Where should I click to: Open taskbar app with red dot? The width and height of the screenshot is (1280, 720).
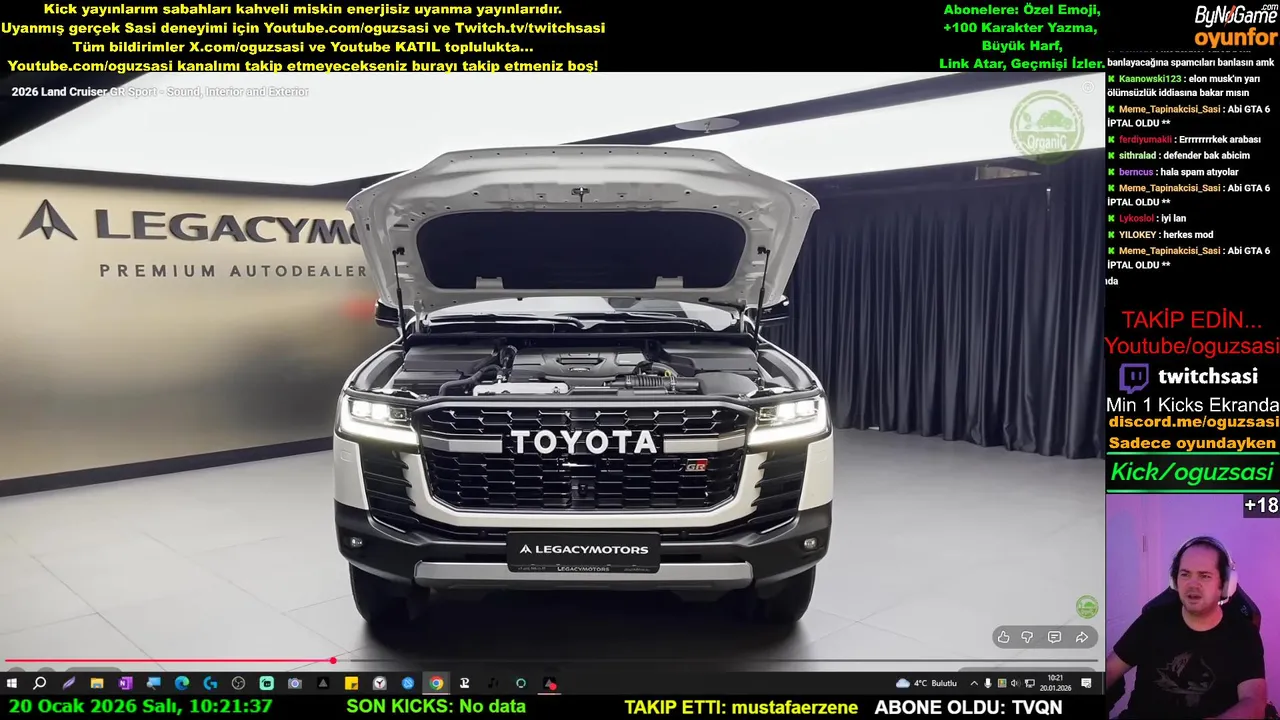point(549,684)
